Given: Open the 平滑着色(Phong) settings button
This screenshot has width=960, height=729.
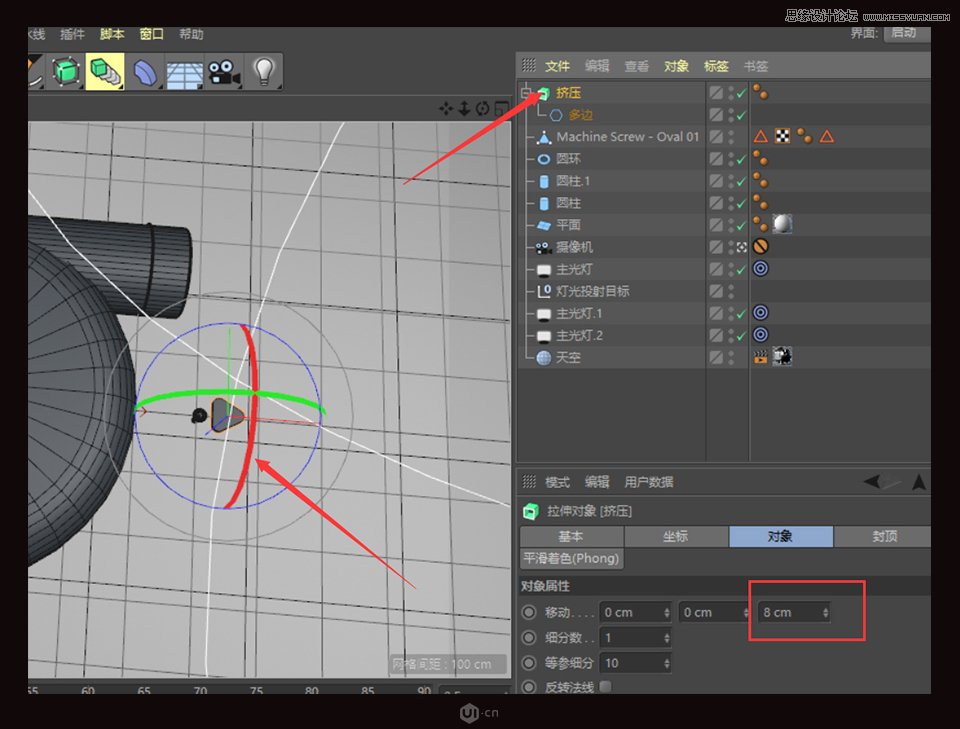Looking at the screenshot, I should point(570,558).
